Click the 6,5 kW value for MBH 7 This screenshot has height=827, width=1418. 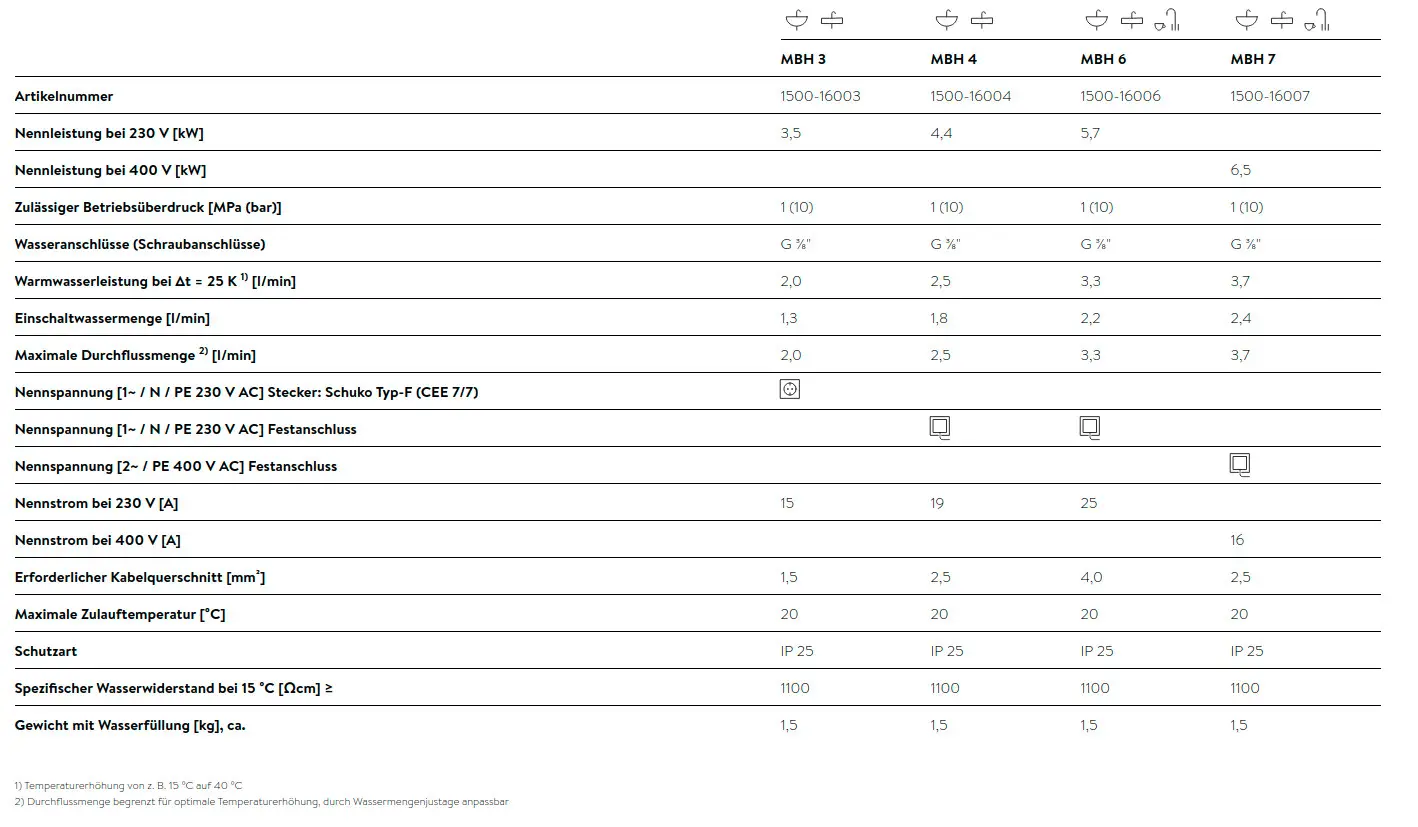(1240, 170)
